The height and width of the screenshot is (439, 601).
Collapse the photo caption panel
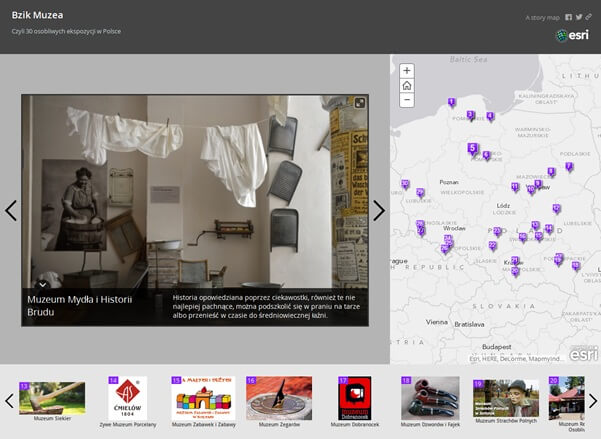(43, 284)
